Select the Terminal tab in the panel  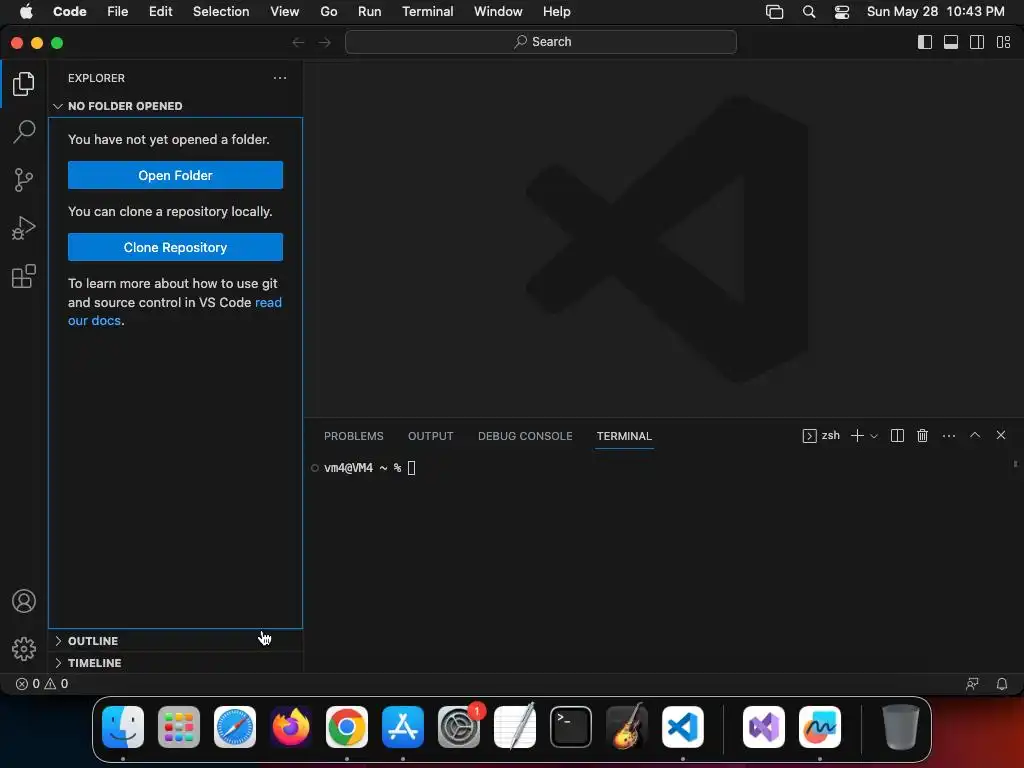(624, 436)
